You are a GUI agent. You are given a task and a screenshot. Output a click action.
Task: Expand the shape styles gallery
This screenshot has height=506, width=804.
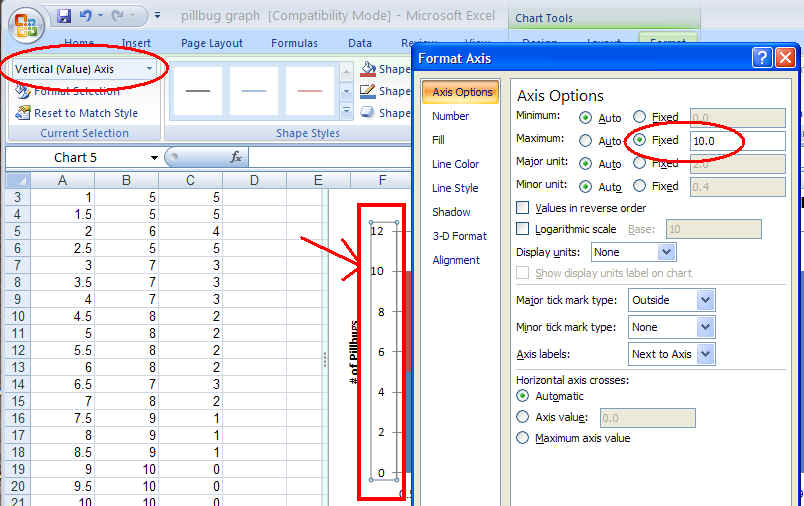pos(347,110)
